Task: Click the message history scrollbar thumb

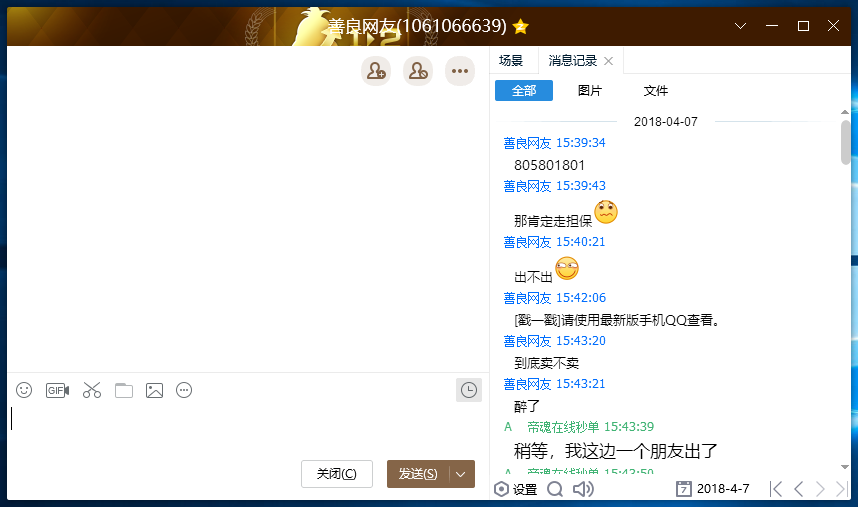Action: click(x=845, y=142)
